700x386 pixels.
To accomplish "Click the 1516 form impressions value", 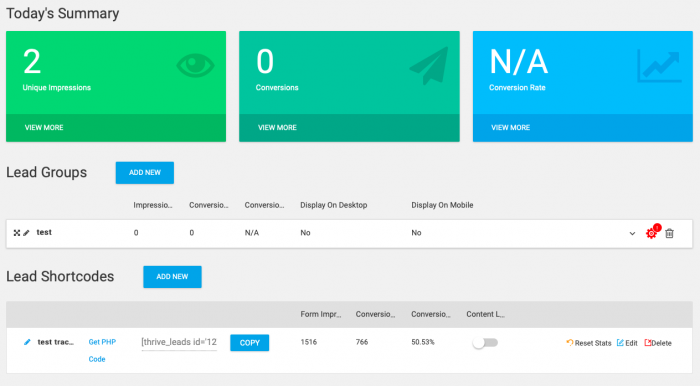I will point(308,342).
